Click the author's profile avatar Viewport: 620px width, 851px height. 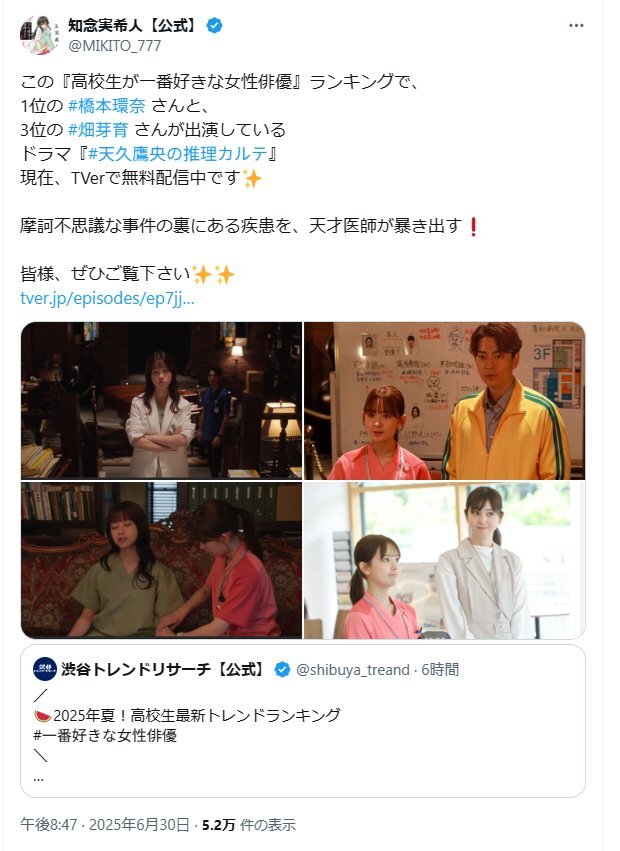(x=40, y=35)
